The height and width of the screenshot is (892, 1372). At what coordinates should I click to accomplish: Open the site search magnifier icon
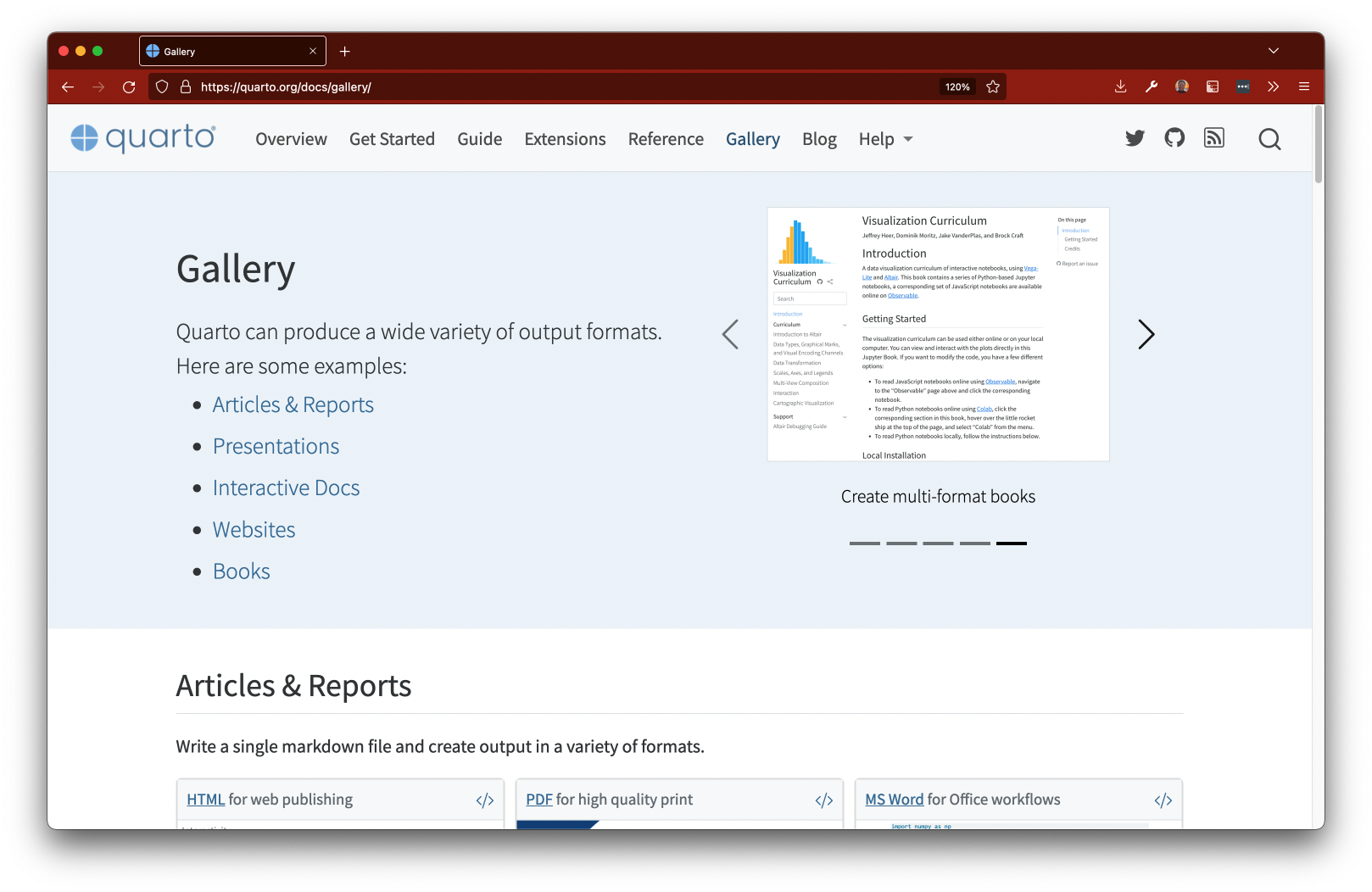[x=1269, y=139]
